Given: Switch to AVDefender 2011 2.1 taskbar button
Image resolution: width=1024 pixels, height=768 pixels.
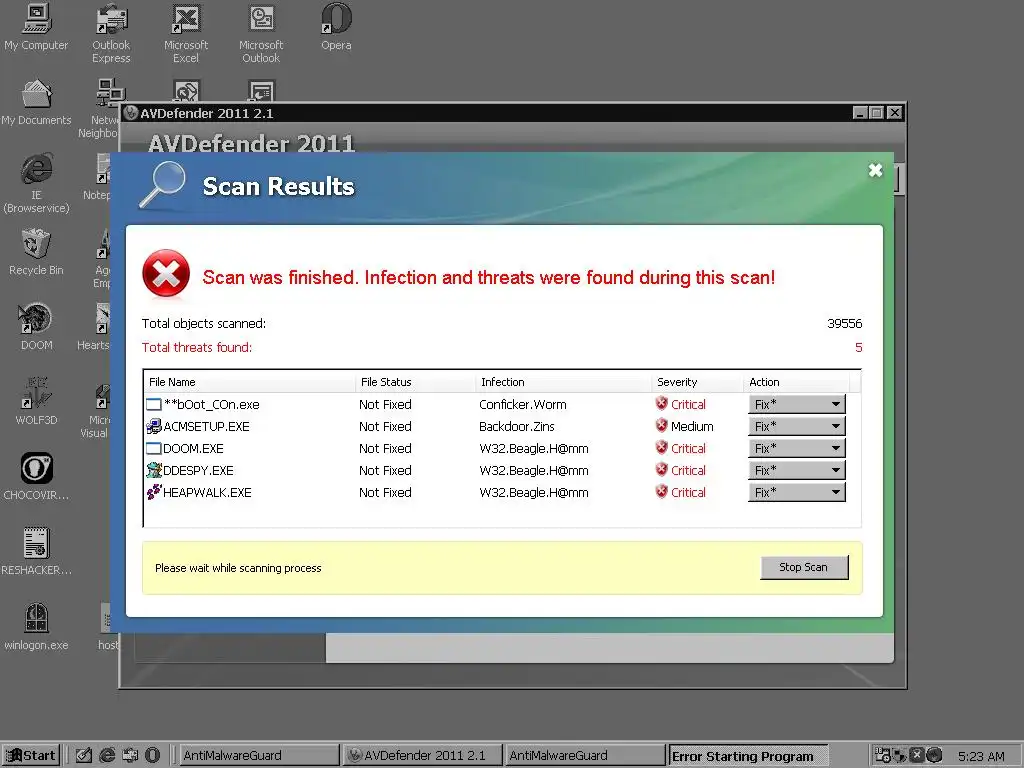Looking at the screenshot, I should pyautogui.click(x=423, y=756).
